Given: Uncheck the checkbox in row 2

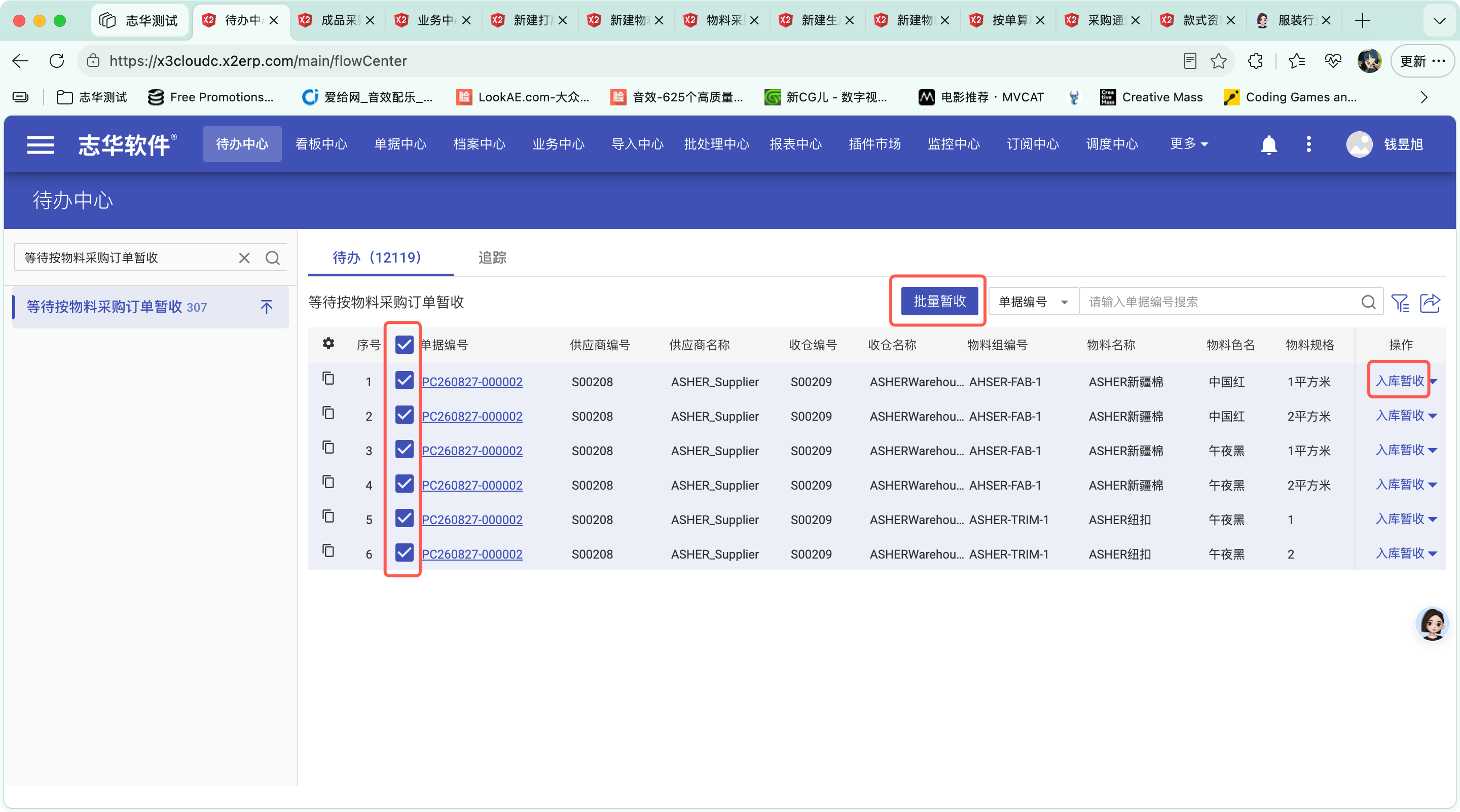Looking at the screenshot, I should tap(404, 415).
